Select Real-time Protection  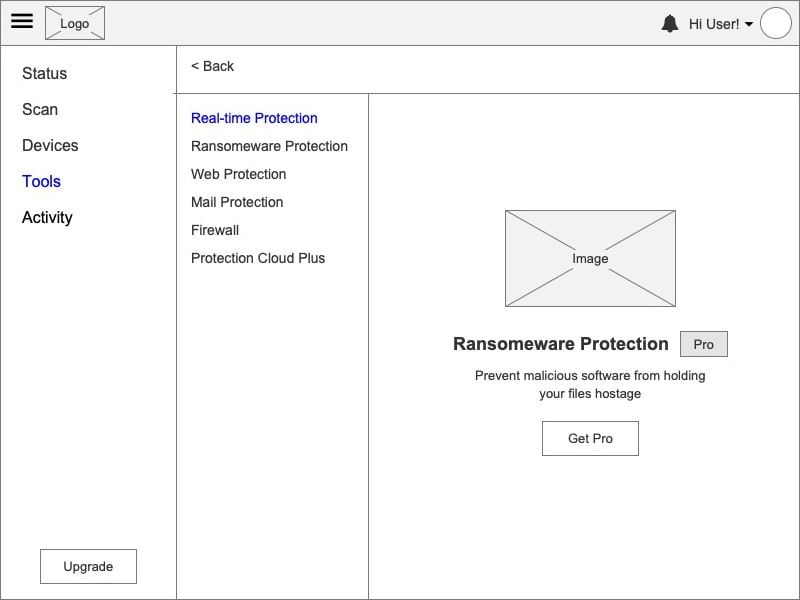[x=254, y=118]
